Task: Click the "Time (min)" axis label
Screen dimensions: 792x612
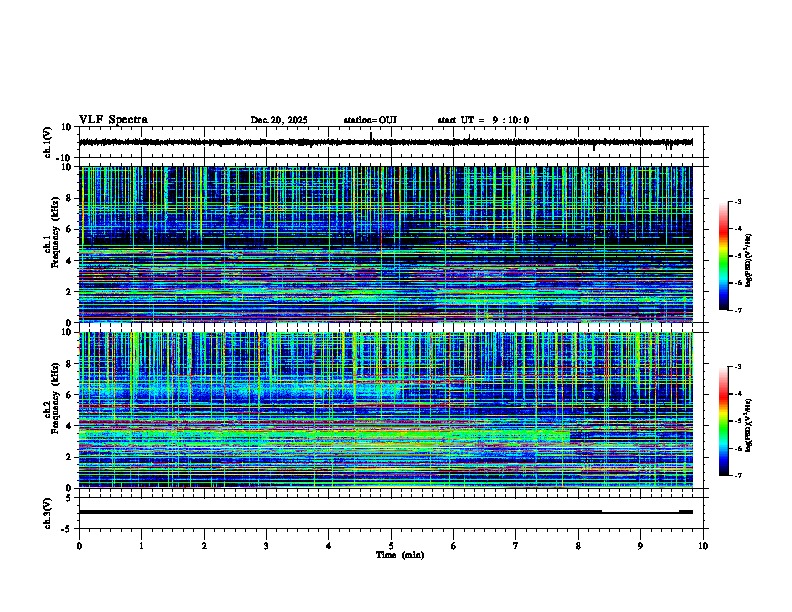Action: [x=400, y=555]
